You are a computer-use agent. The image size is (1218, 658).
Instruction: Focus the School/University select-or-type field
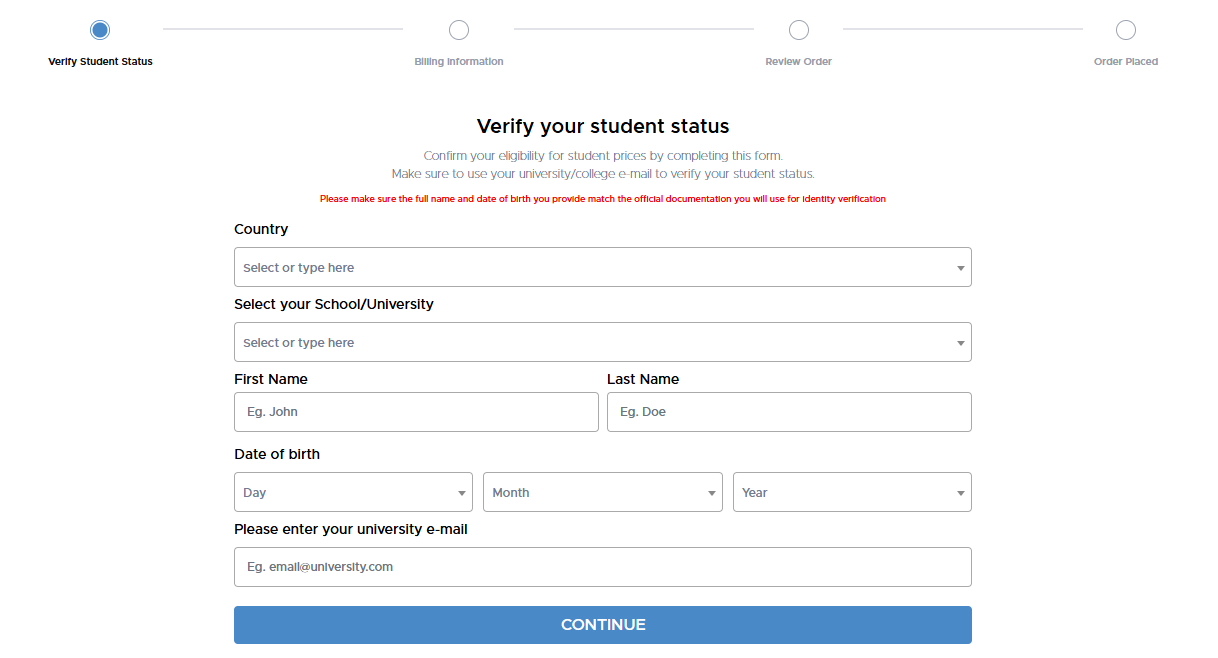(590, 343)
